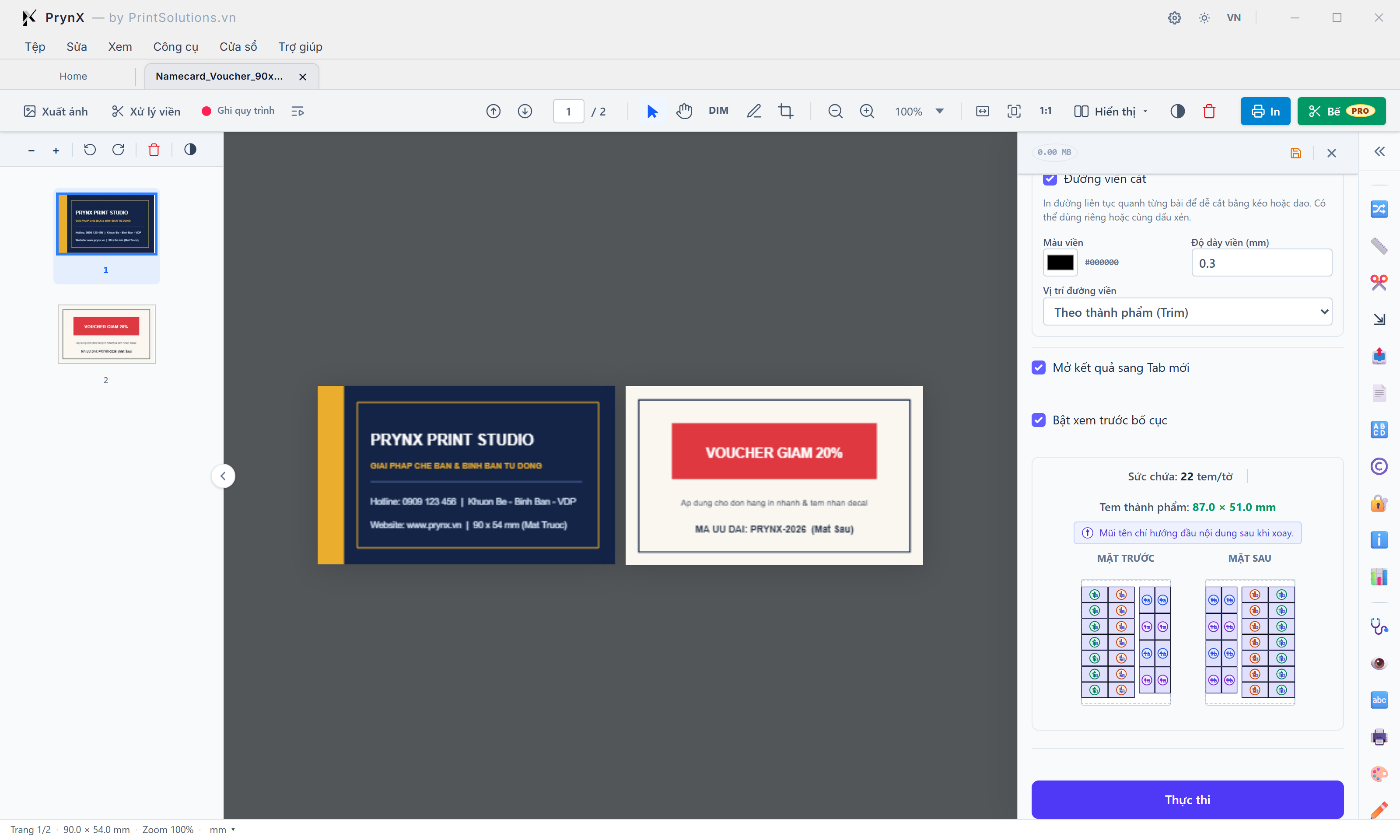Screen dimensions: 1400x840
Task: Switch the light/dark theme sun icon
Action: pyautogui.click(x=1204, y=17)
